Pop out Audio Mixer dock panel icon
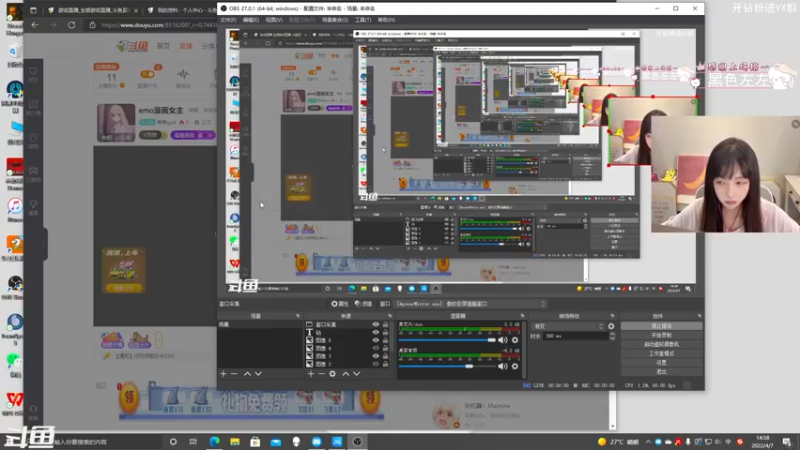The height and width of the screenshot is (450, 800). click(x=522, y=316)
